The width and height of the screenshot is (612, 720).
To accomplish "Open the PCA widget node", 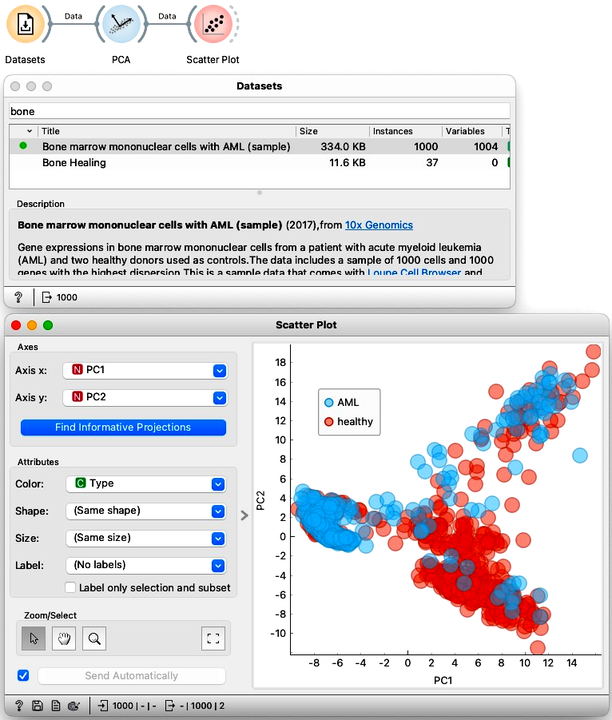I will 121,24.
